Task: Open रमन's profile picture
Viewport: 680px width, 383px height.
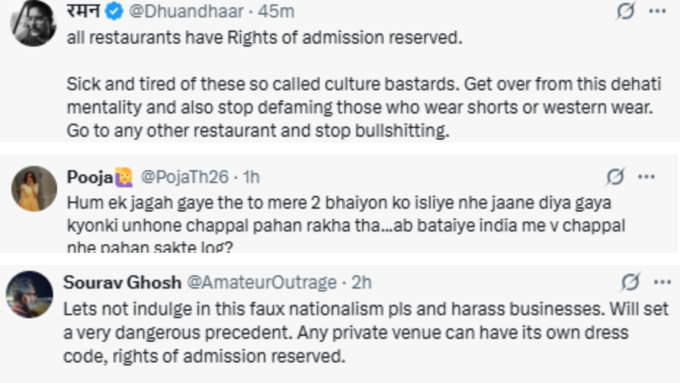Action: pyautogui.click(x=34, y=23)
